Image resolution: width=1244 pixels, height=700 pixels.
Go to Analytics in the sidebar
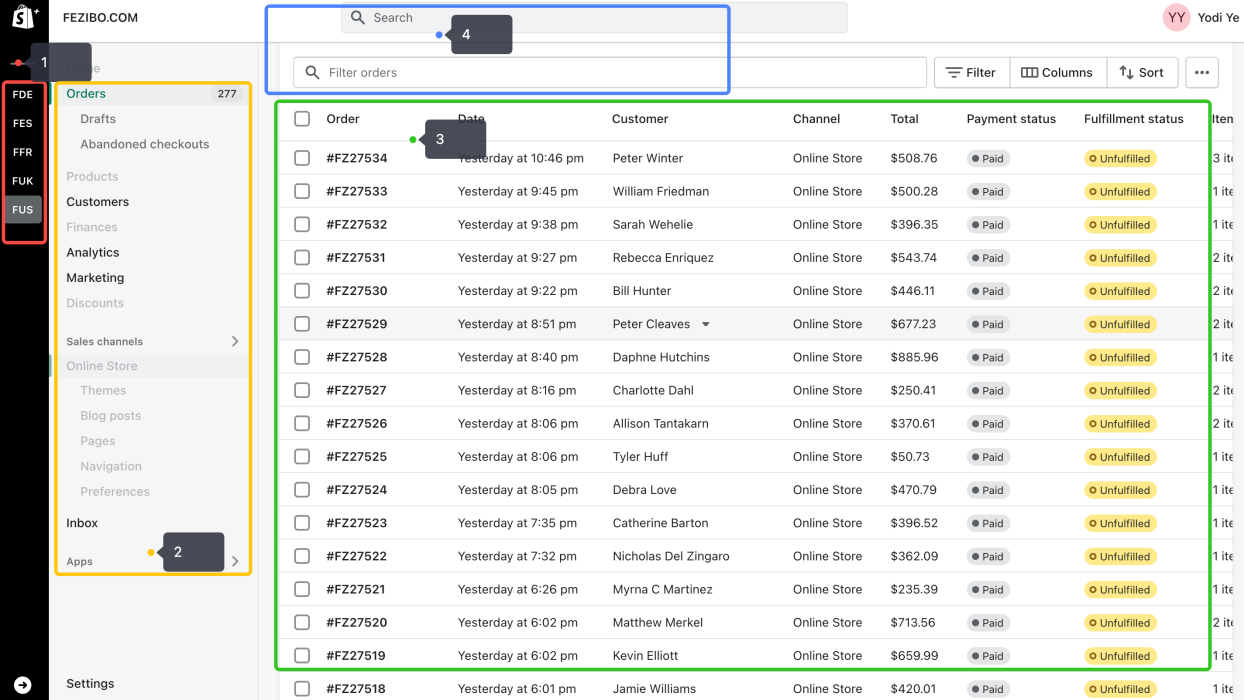coord(93,253)
